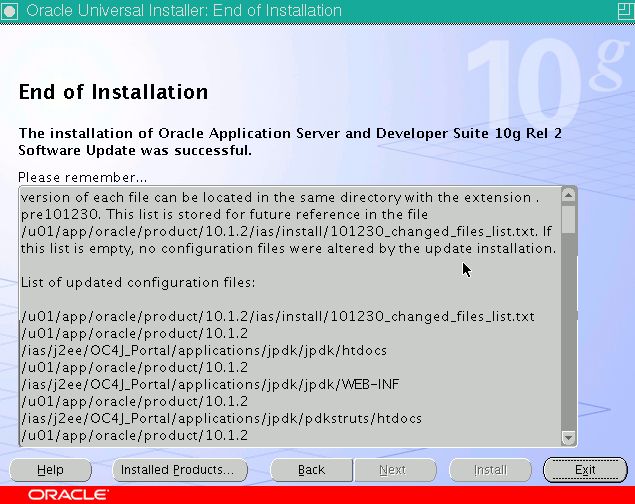Click the maximize icon in title bar
The image size is (635, 504).
click(626, 11)
